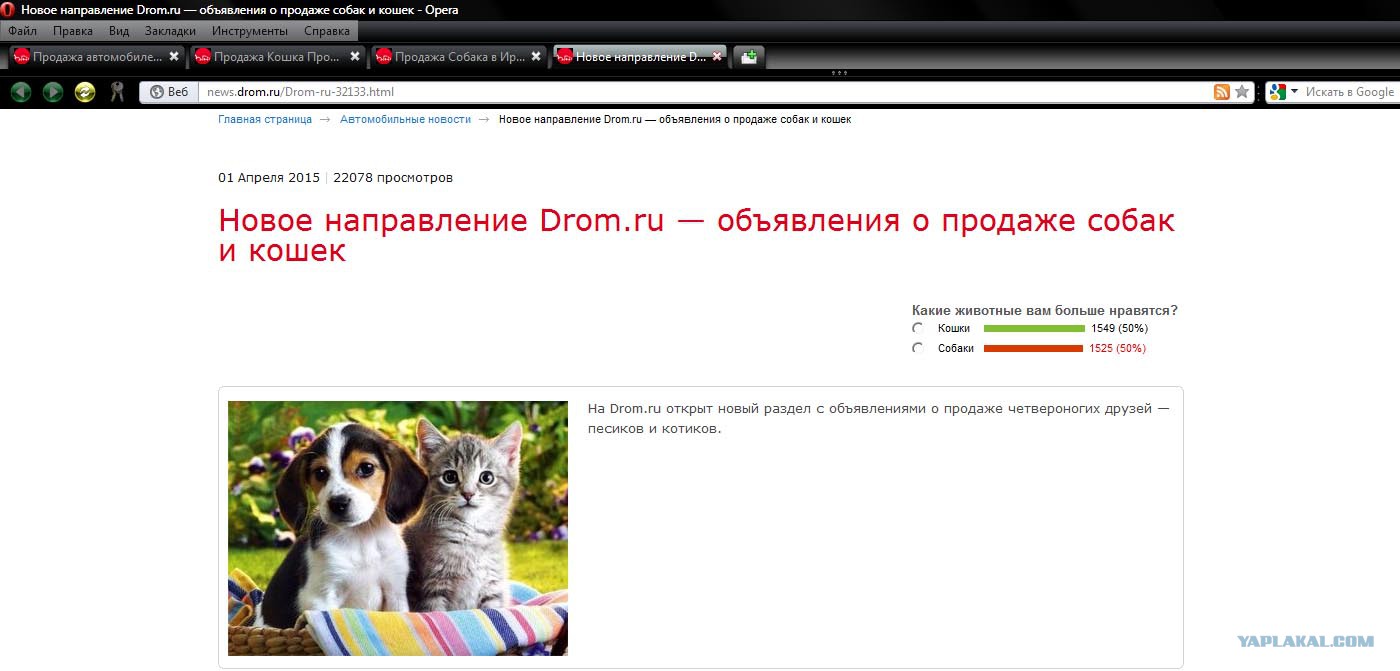Click the Opera logo in title bar
The height and width of the screenshot is (671, 1400).
(x=9, y=9)
